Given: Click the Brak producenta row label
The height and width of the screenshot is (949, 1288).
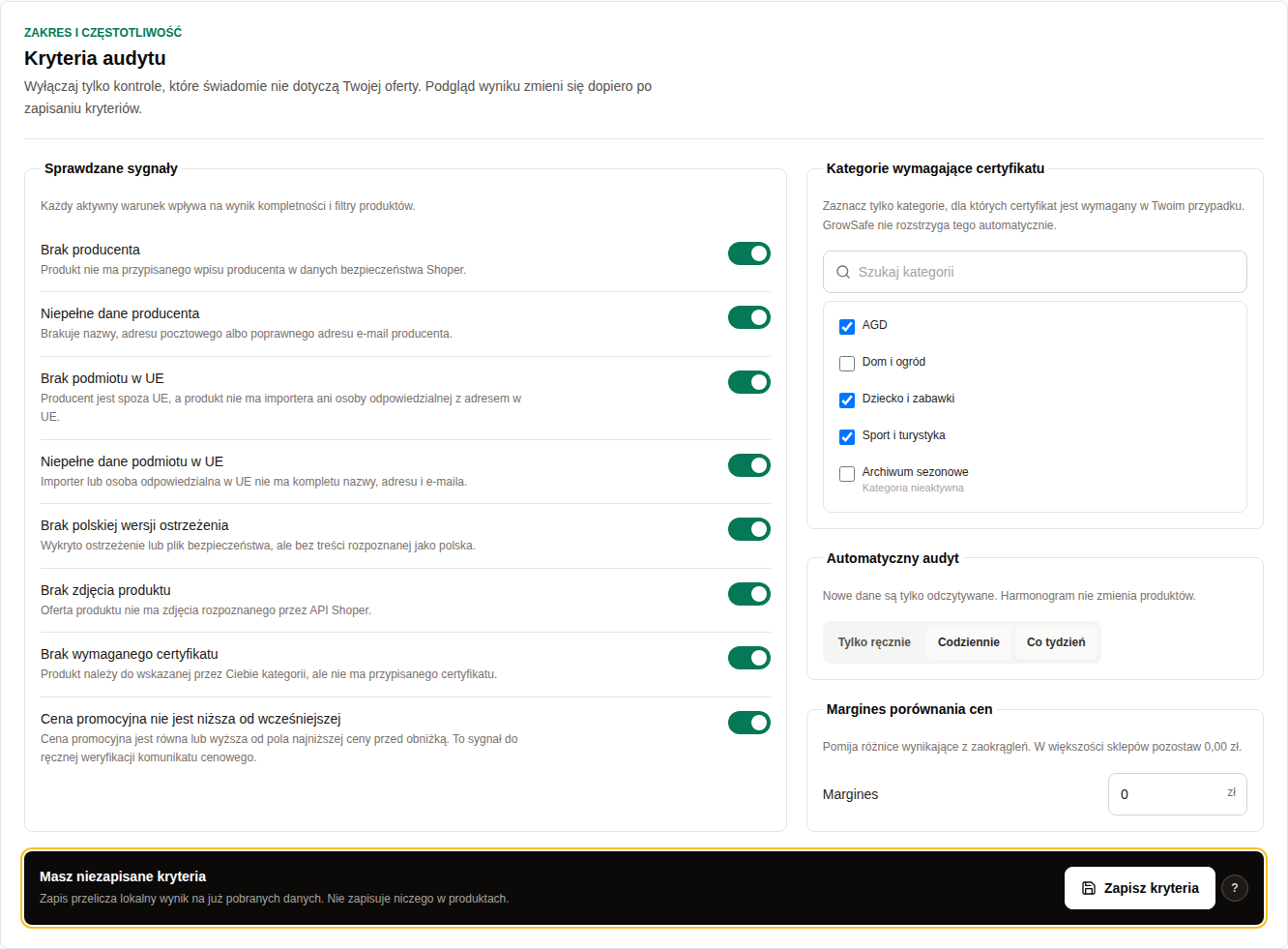Looking at the screenshot, I should click(90, 250).
